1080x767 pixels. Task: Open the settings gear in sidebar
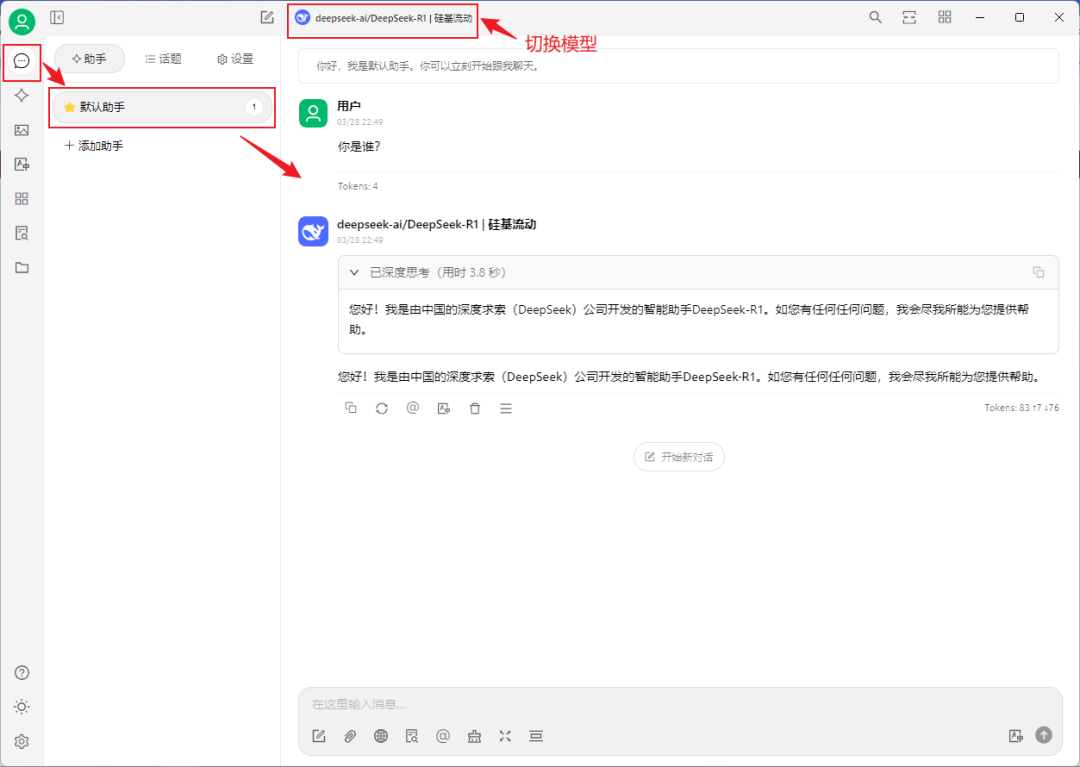pos(22,742)
